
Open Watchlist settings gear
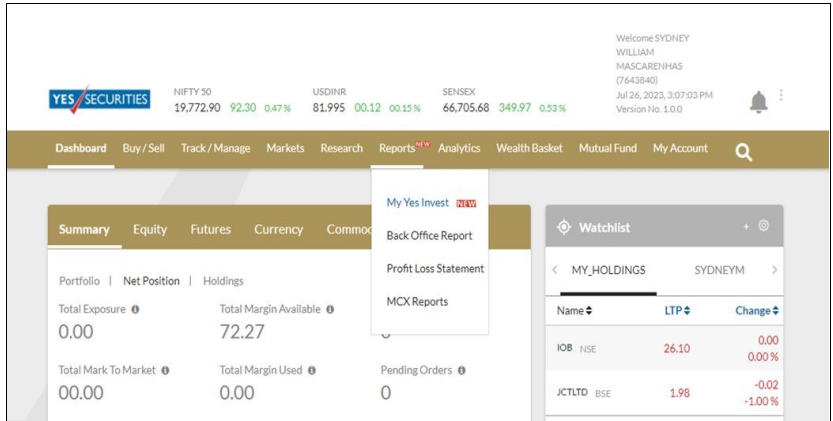pos(763,226)
